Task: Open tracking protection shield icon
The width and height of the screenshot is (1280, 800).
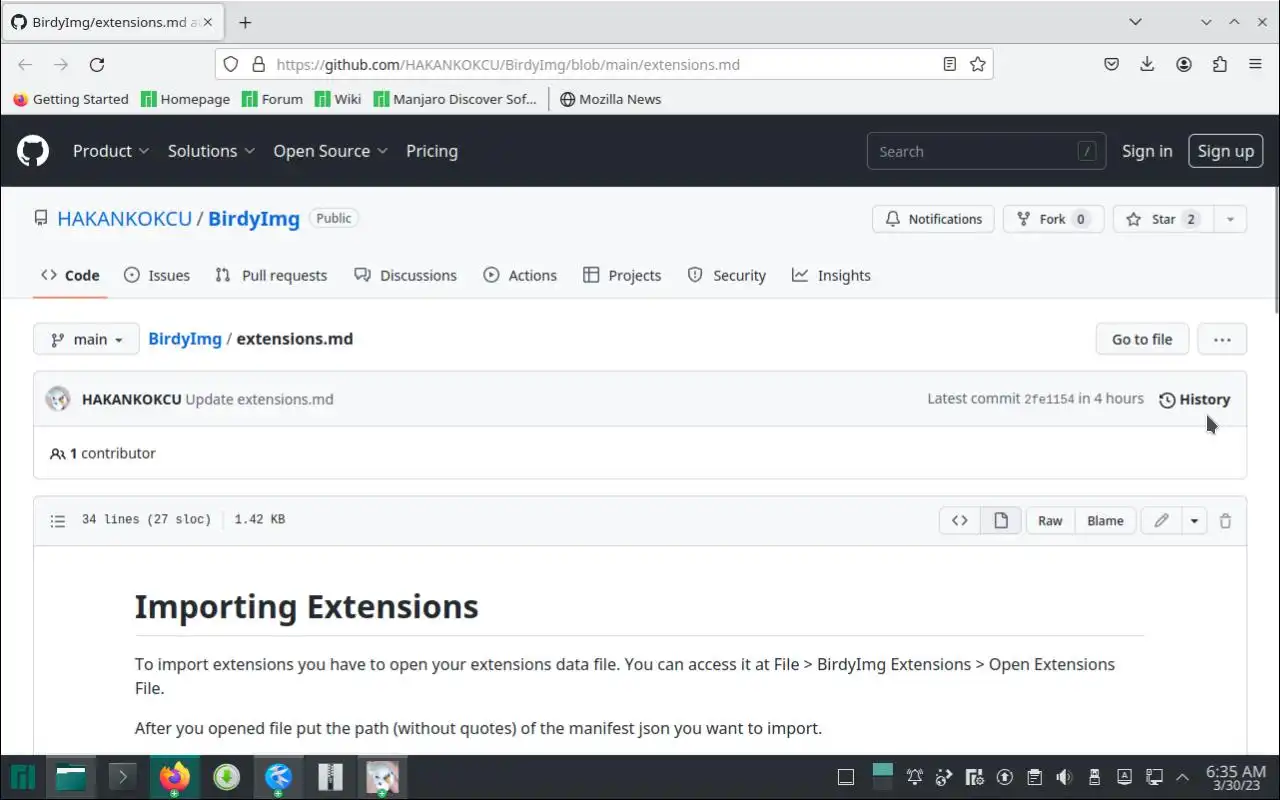Action: click(x=231, y=64)
